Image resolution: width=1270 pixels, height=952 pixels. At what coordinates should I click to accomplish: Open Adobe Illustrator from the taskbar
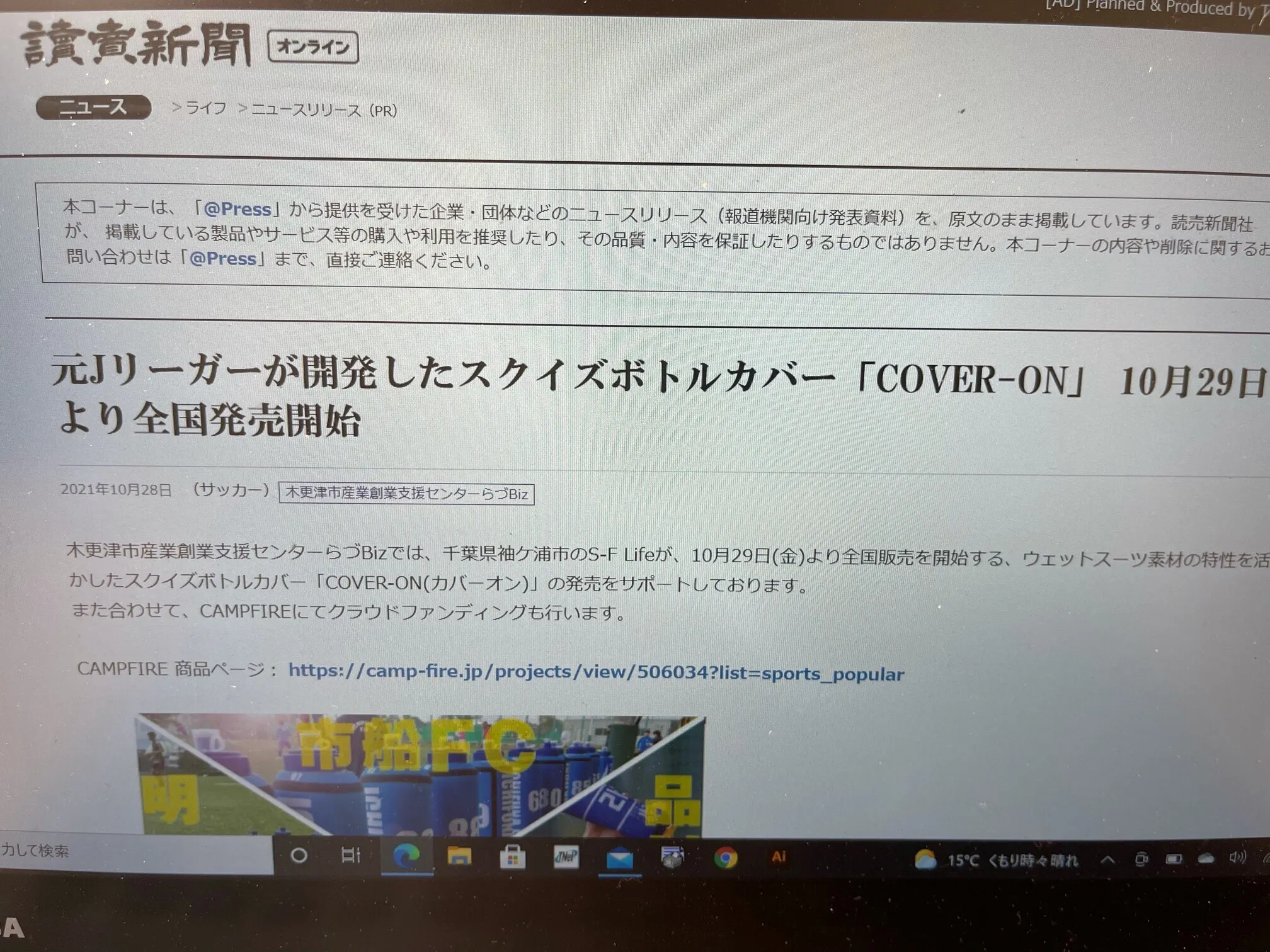pyautogui.click(x=779, y=857)
